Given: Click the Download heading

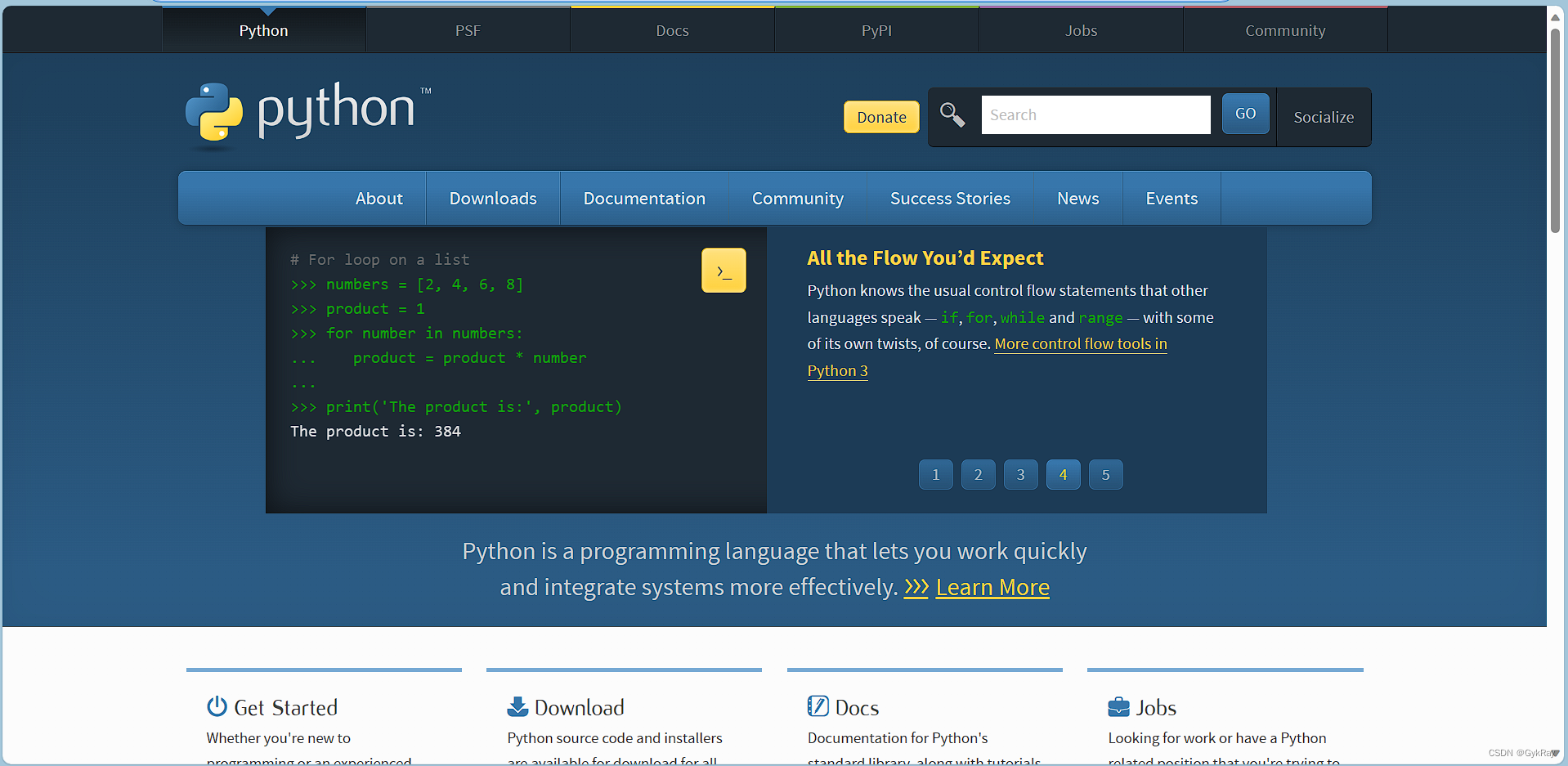Looking at the screenshot, I should 579,707.
